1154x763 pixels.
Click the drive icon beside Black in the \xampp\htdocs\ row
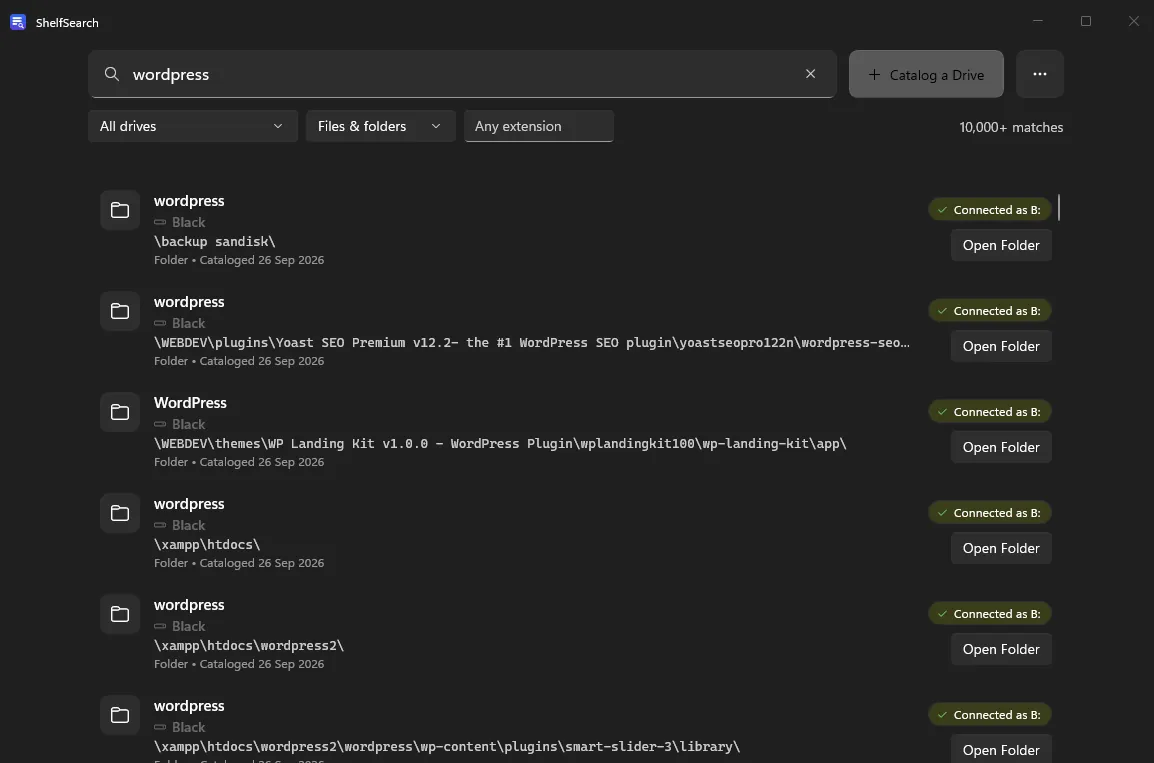160,525
